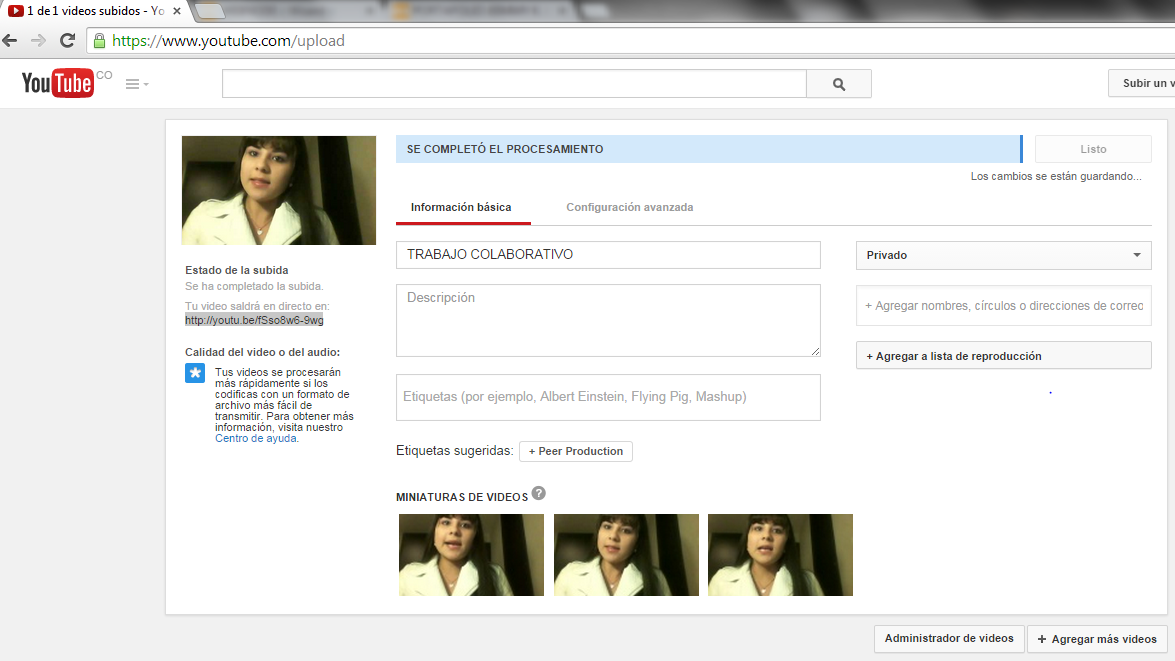The height and width of the screenshot is (661, 1175).
Task: Click the help question mark beside Miniaturas
Action: [x=539, y=493]
